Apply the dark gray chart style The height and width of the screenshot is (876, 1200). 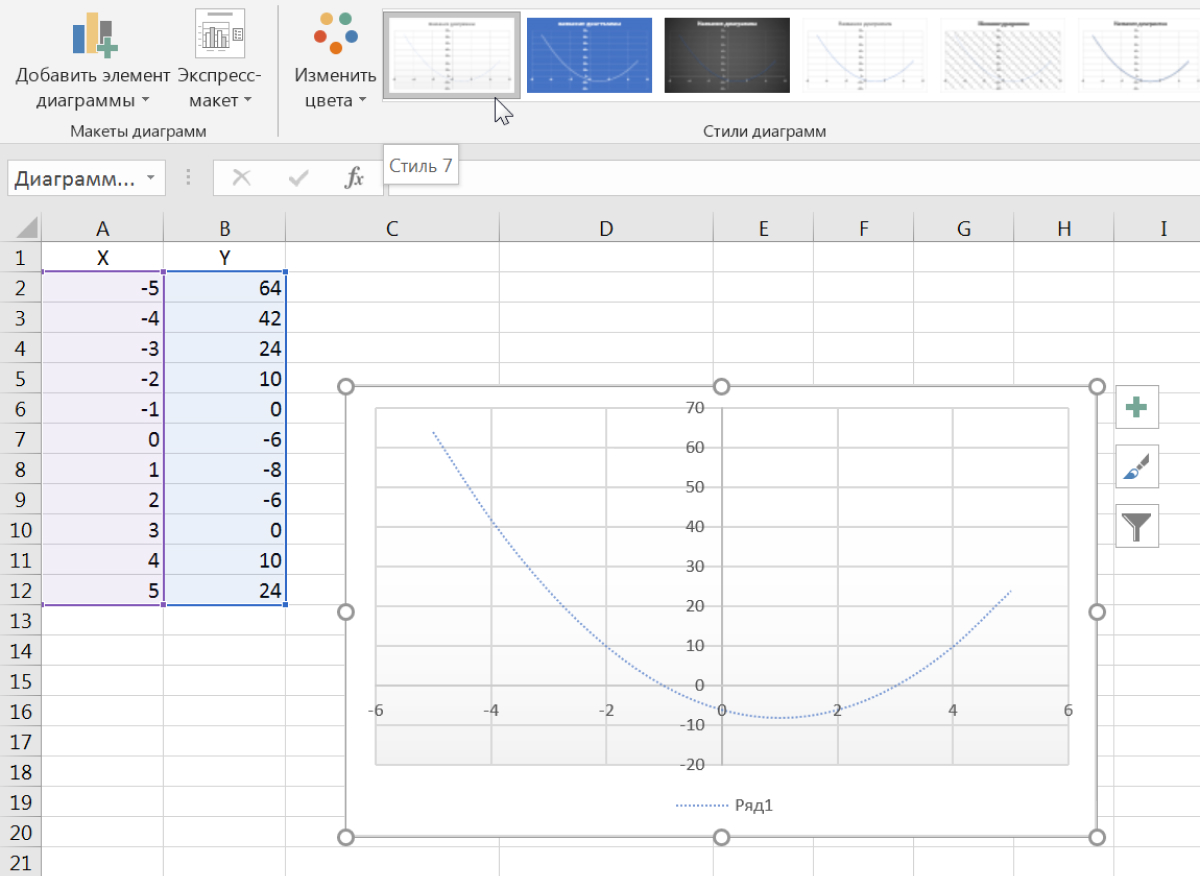coord(727,55)
